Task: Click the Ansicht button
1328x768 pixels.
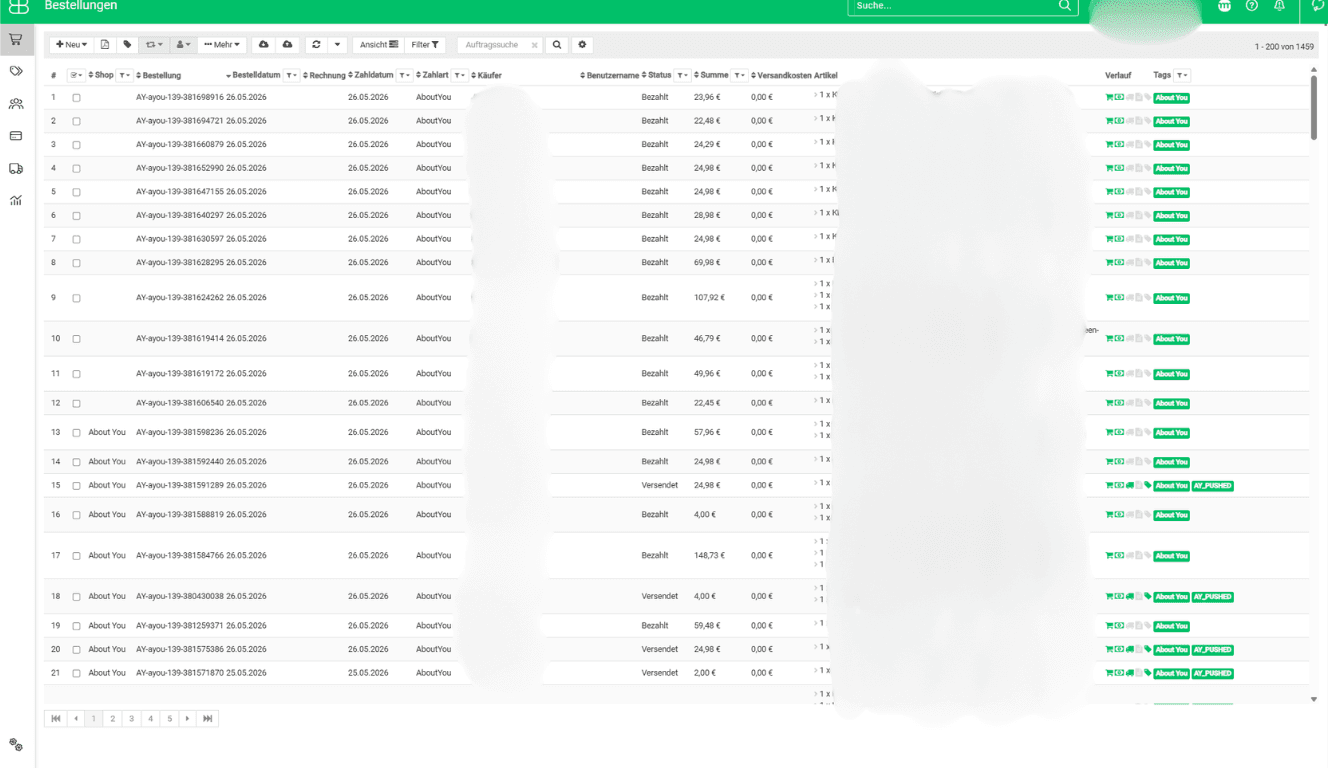Action: point(379,45)
